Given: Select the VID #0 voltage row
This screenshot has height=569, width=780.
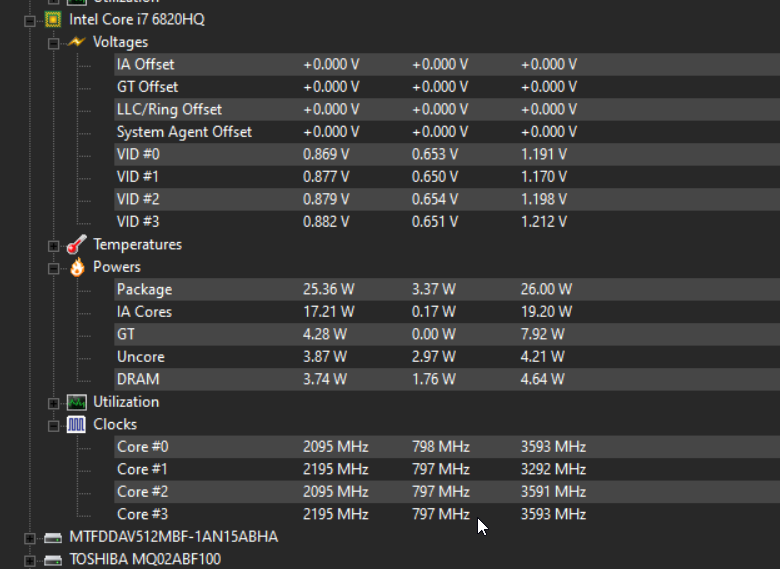Looking at the screenshot, I should click(x=138, y=154).
